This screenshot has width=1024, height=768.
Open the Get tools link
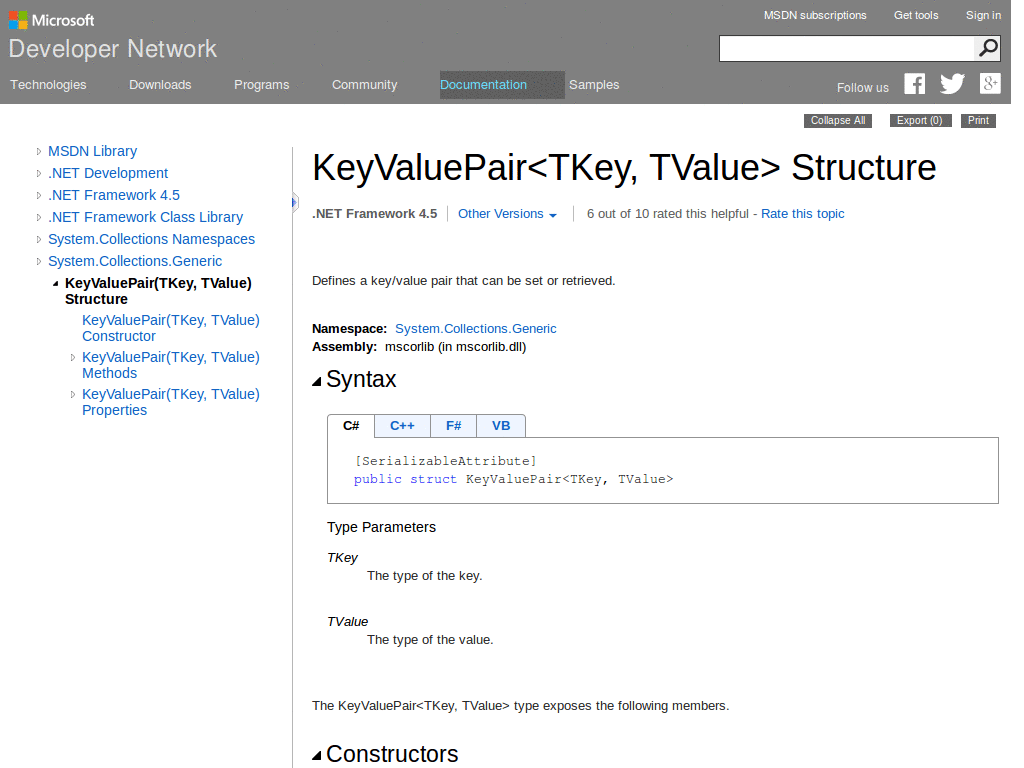point(916,15)
